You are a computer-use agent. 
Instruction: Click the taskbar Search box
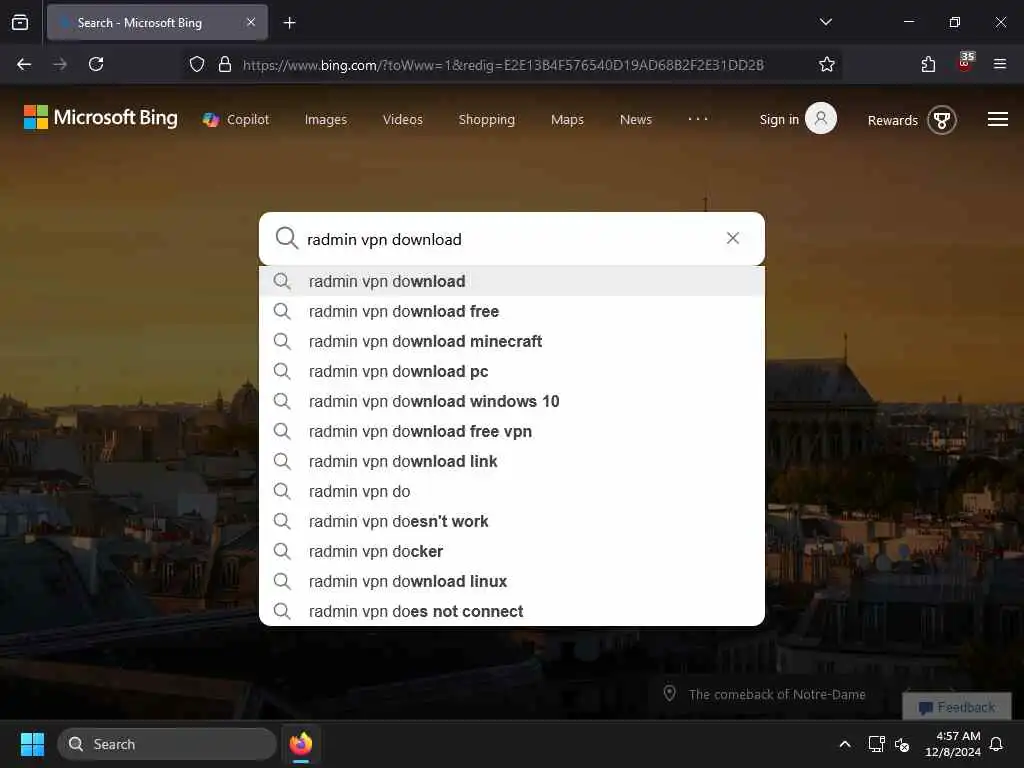coord(167,744)
